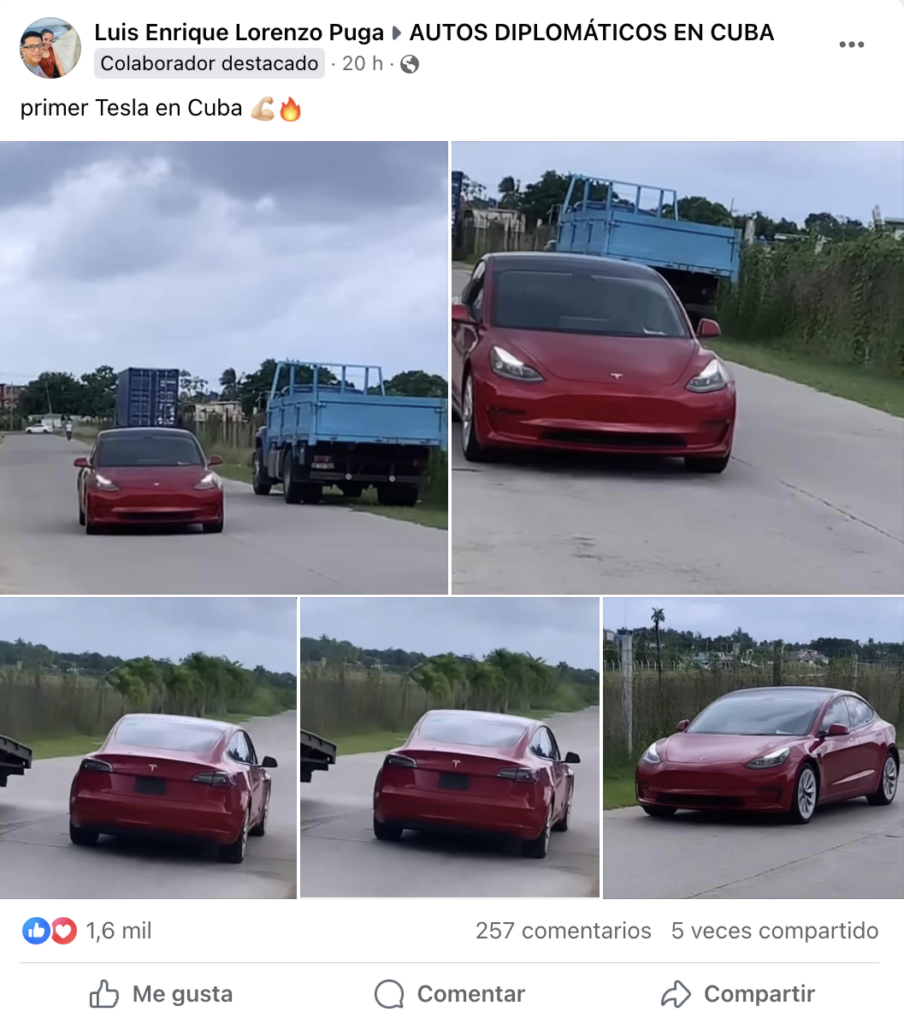This screenshot has height=1024, width=904.
Task: Click the share arrow Compartir icon
Action: point(675,994)
